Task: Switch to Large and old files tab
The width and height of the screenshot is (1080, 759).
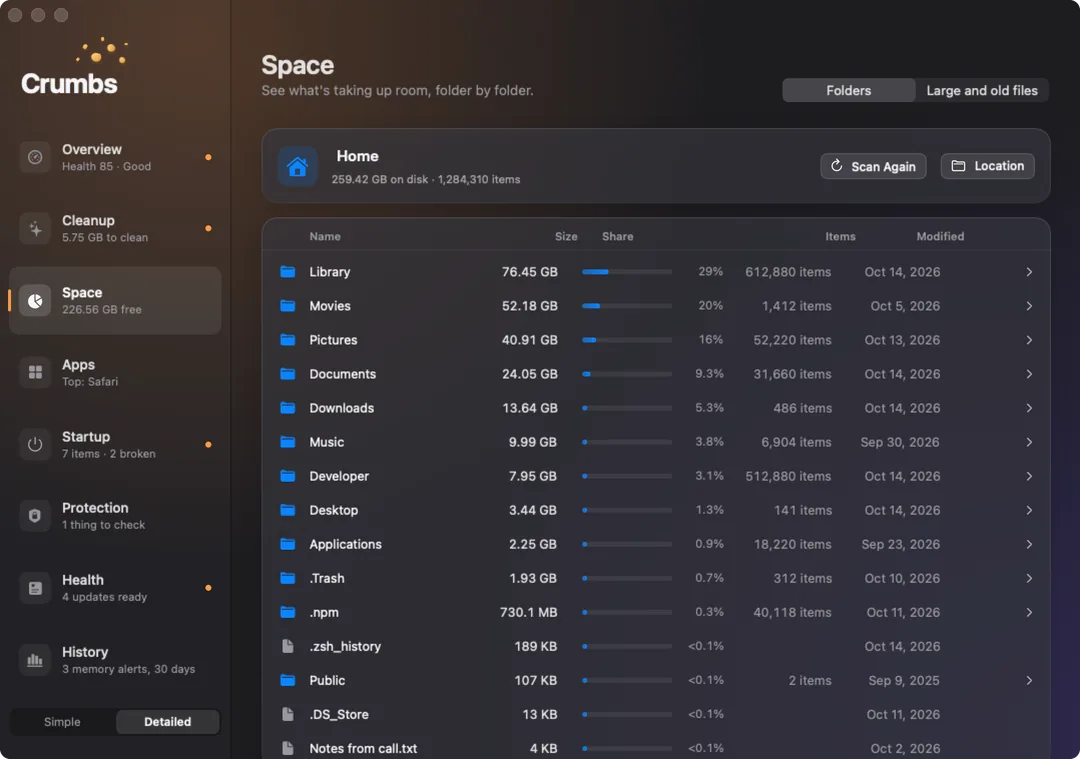Action: coord(982,90)
